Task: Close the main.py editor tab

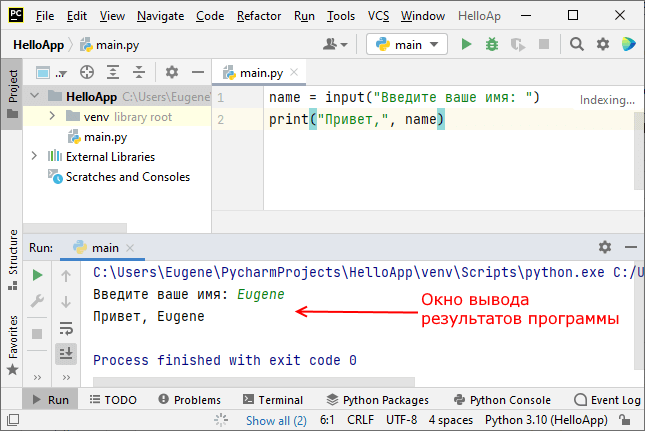Action: coord(294,72)
